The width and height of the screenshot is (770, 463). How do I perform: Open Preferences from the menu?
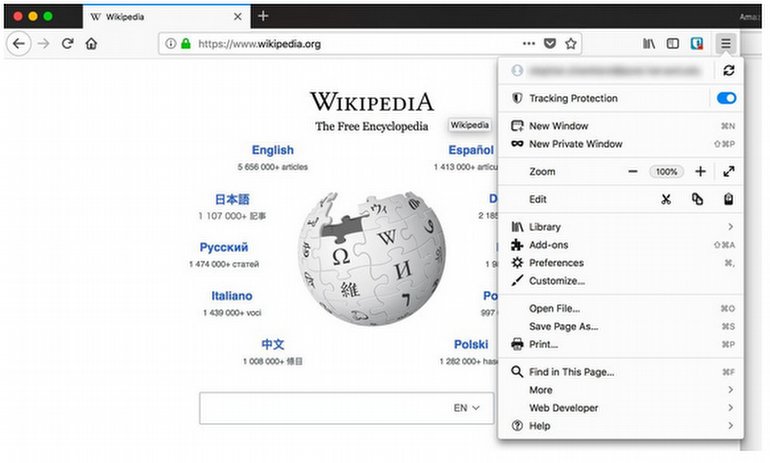(x=621, y=263)
